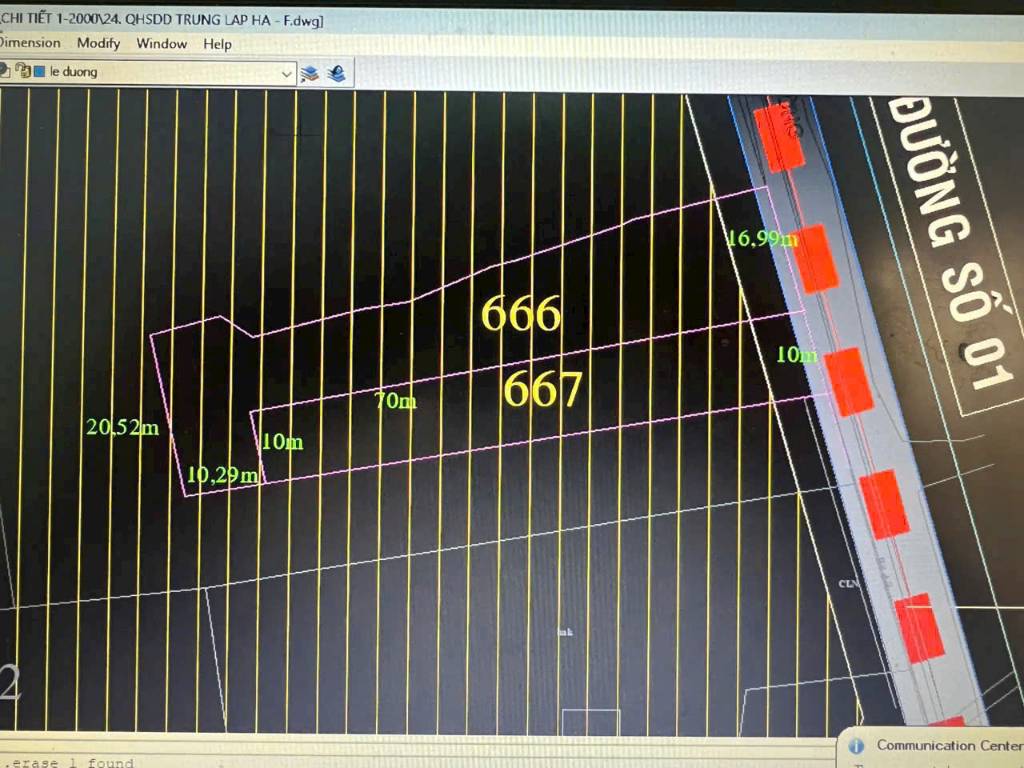Open the Modify menu
The height and width of the screenshot is (768, 1024).
98,43
